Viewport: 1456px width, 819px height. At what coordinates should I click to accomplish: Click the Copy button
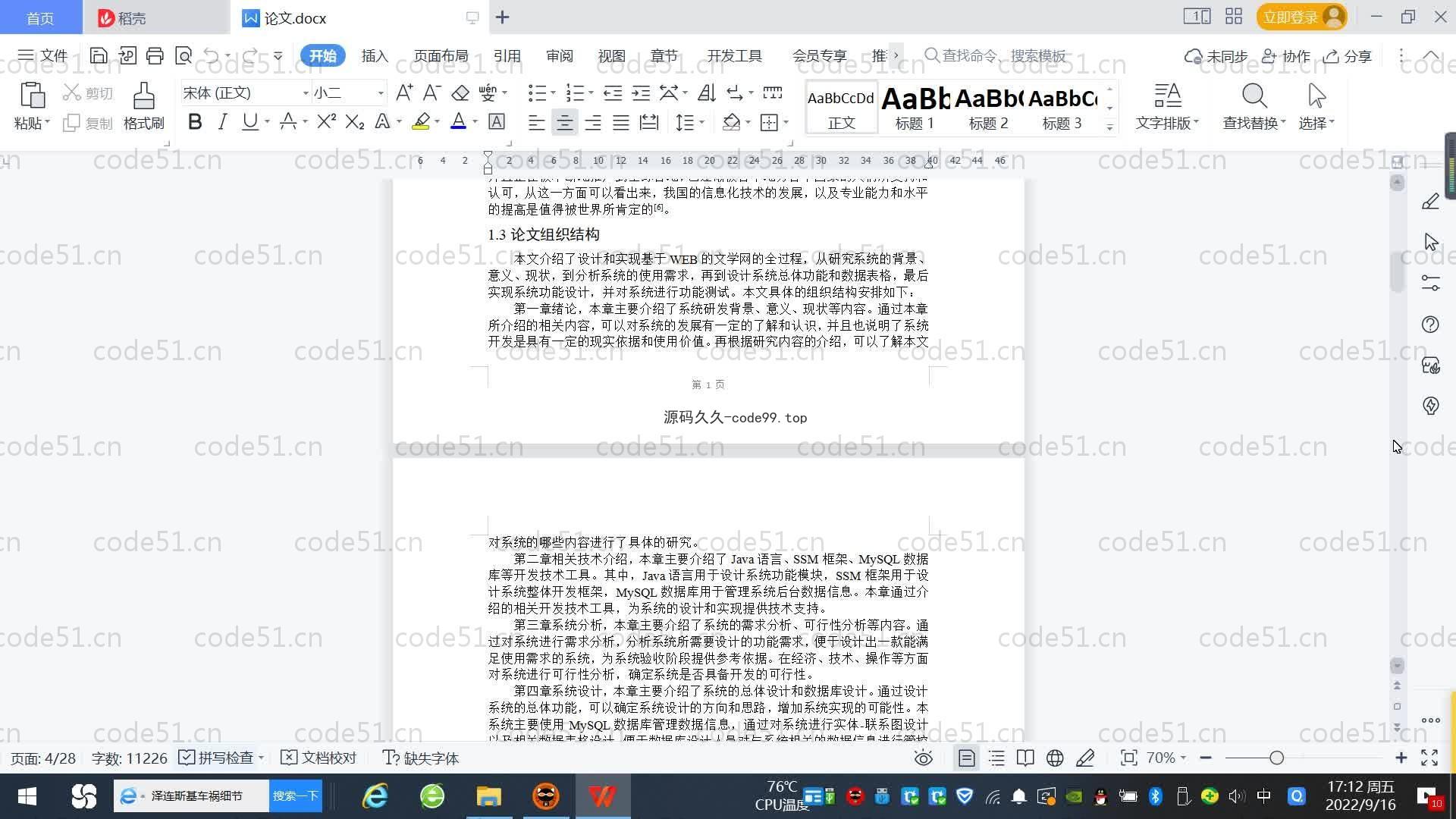click(x=88, y=123)
